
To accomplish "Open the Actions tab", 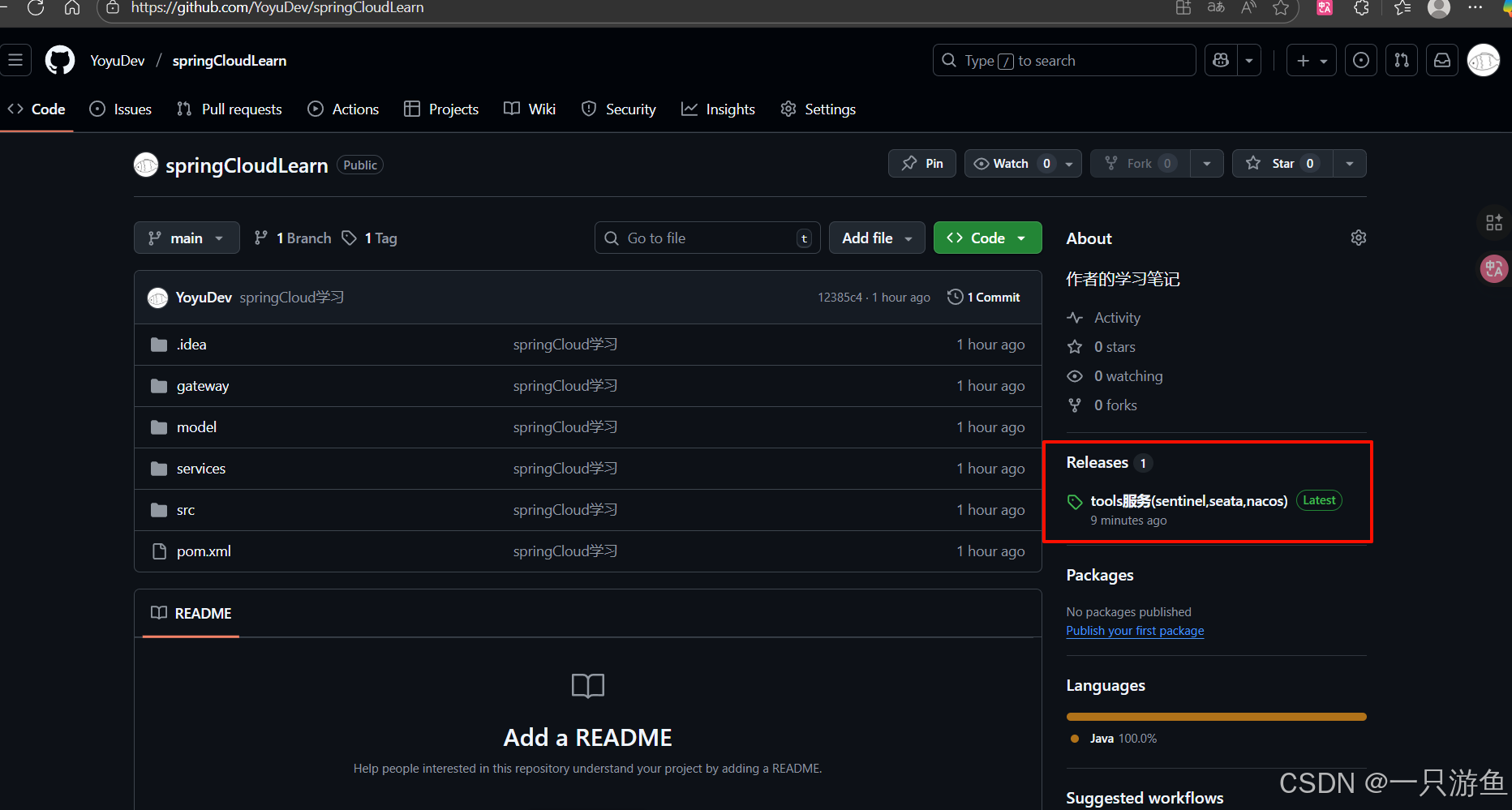I will tap(343, 109).
